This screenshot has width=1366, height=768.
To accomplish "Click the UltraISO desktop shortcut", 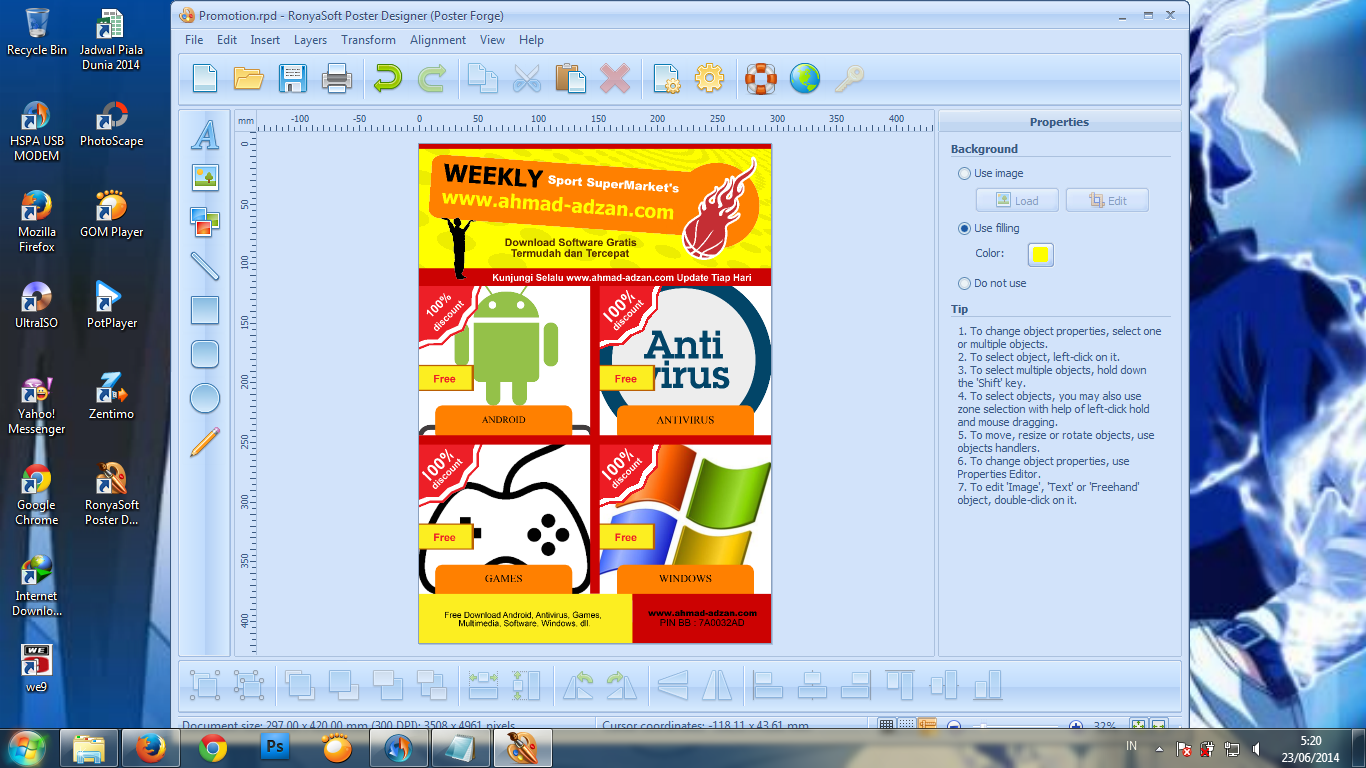I will pyautogui.click(x=37, y=305).
